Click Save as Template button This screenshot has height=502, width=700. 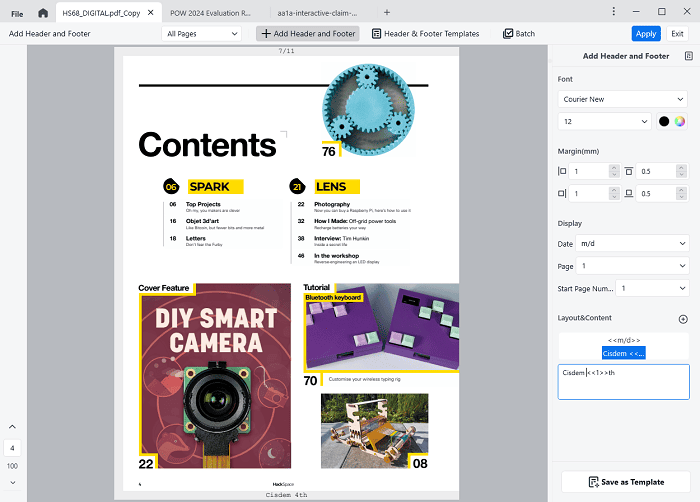[623, 482]
